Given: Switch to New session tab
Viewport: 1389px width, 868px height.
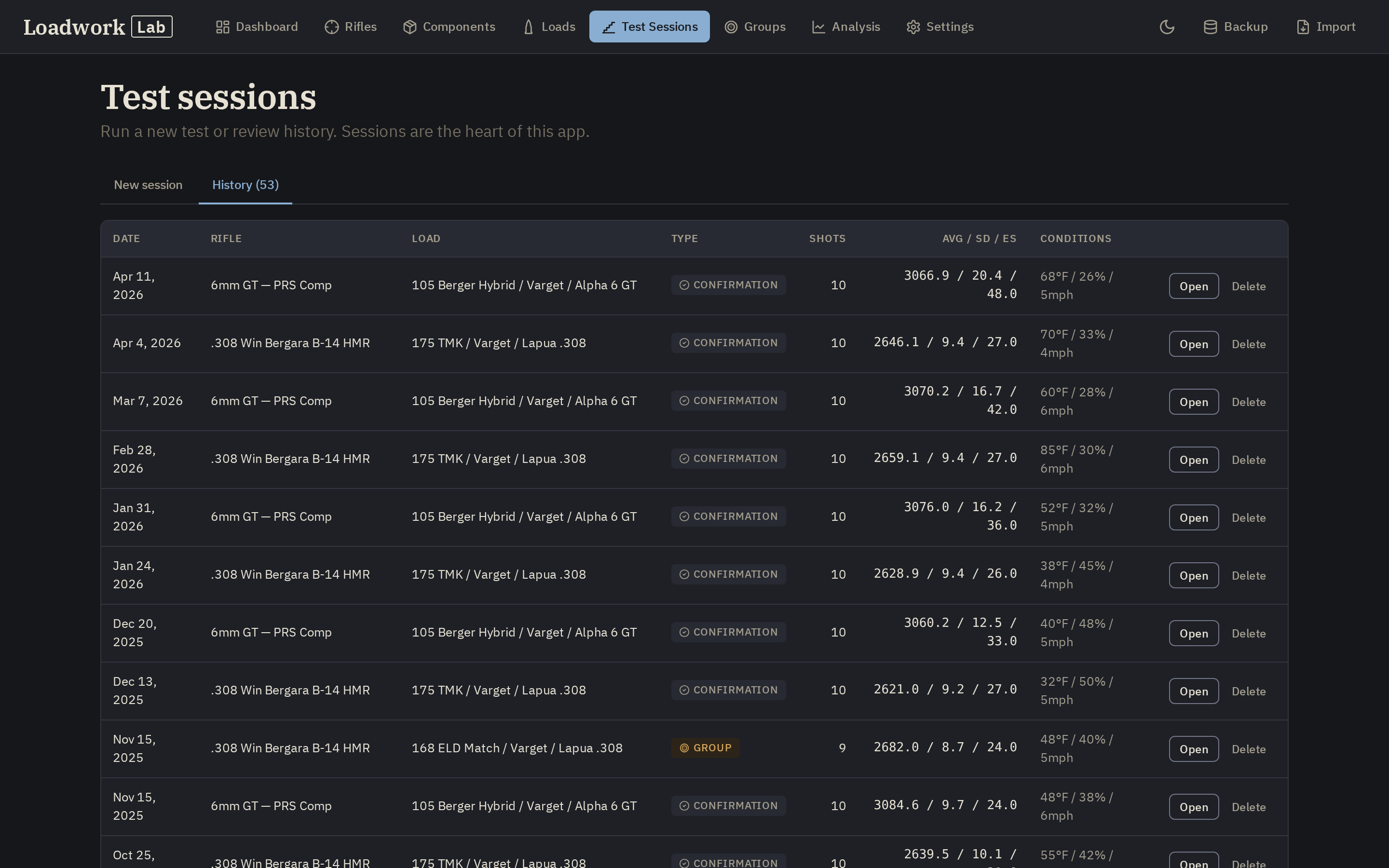Looking at the screenshot, I should pyautogui.click(x=148, y=185).
